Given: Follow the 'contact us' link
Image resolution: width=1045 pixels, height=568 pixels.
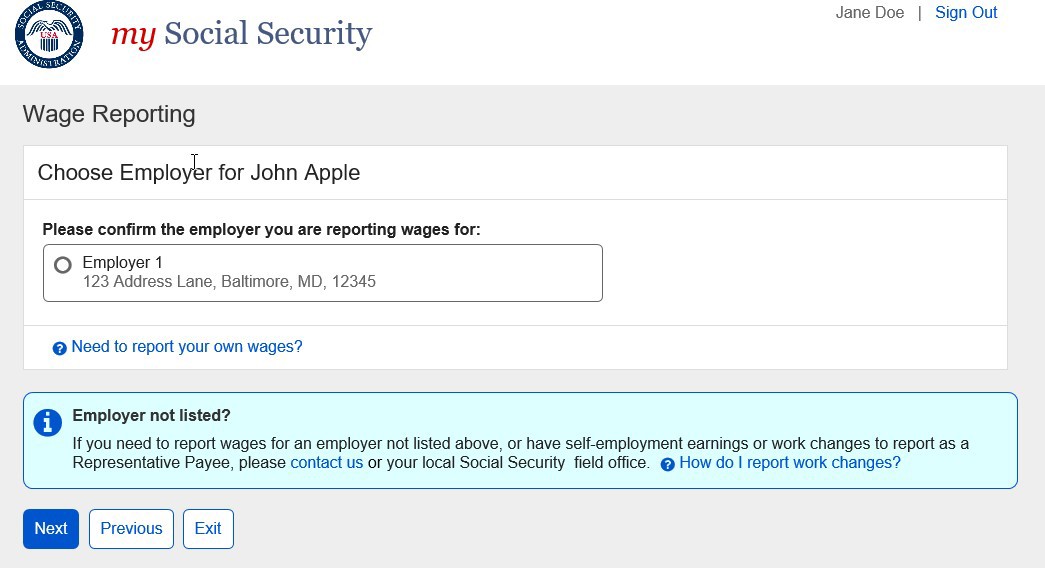Looking at the screenshot, I should tap(326, 463).
